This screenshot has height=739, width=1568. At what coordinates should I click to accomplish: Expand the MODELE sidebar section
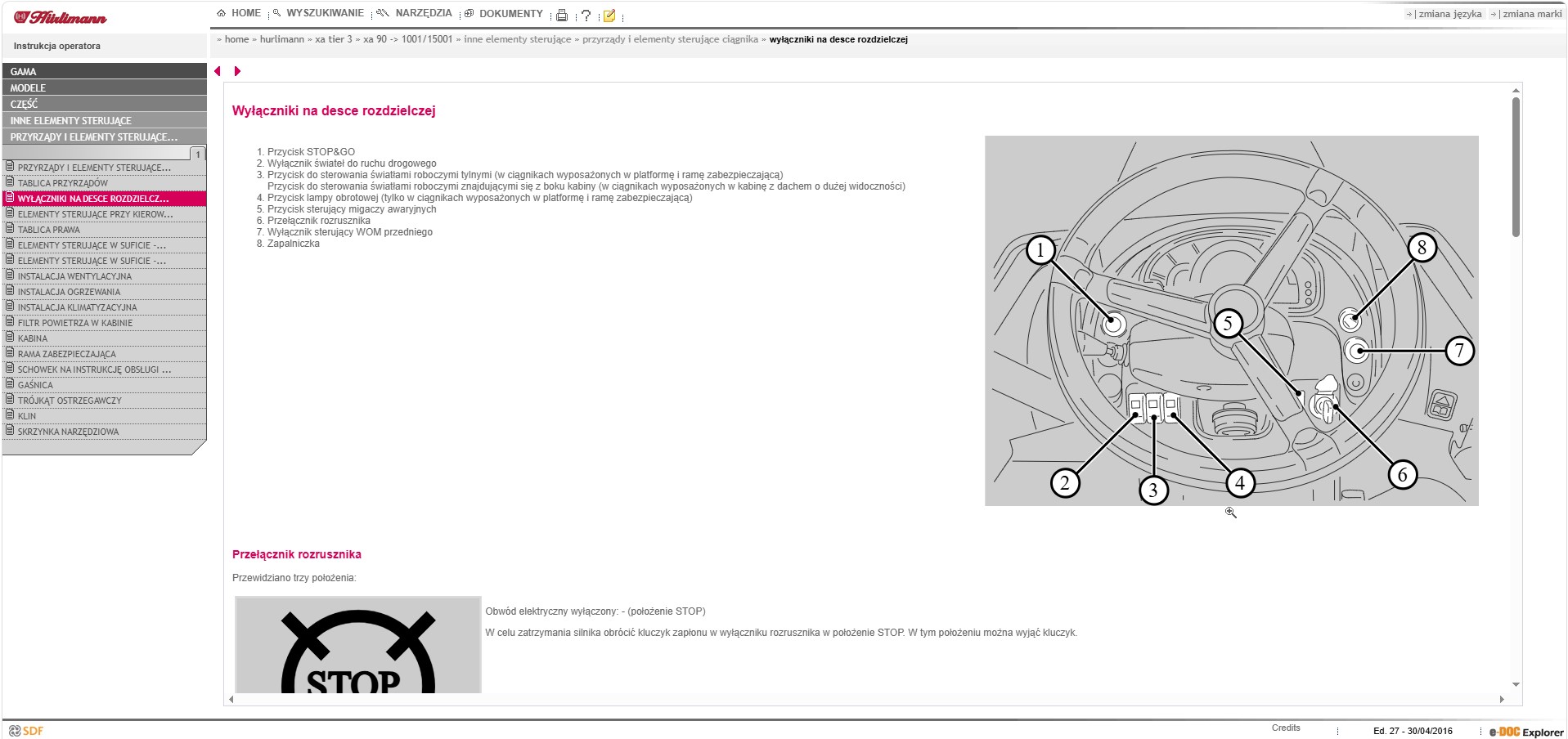(x=105, y=87)
